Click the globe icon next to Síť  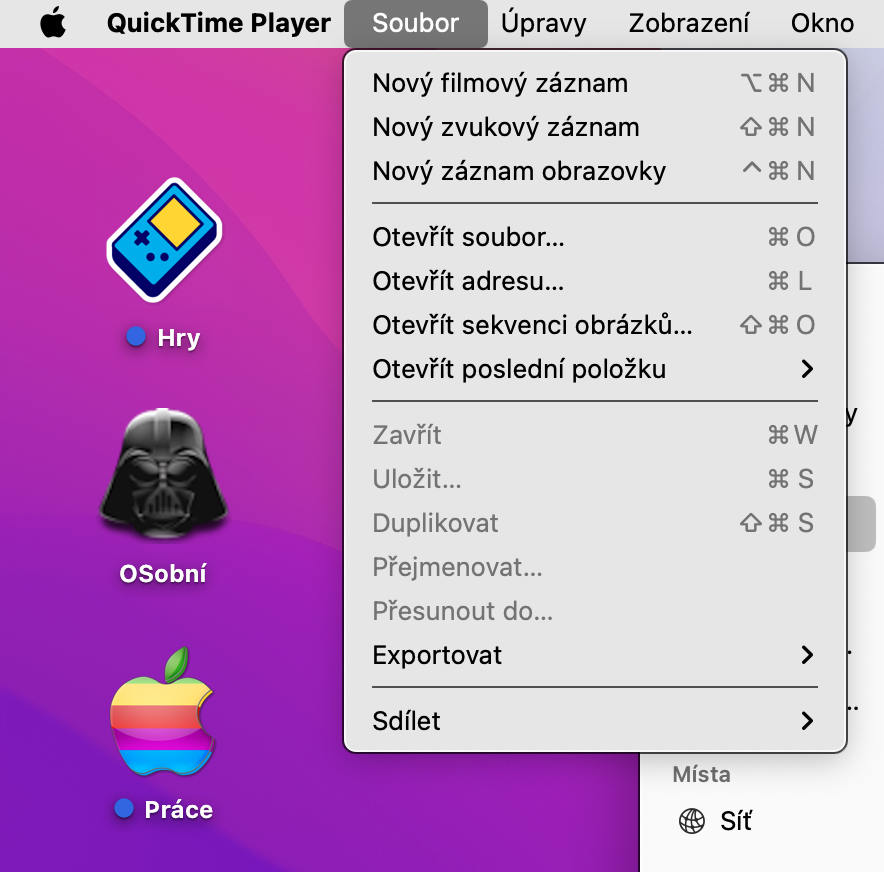coord(692,820)
